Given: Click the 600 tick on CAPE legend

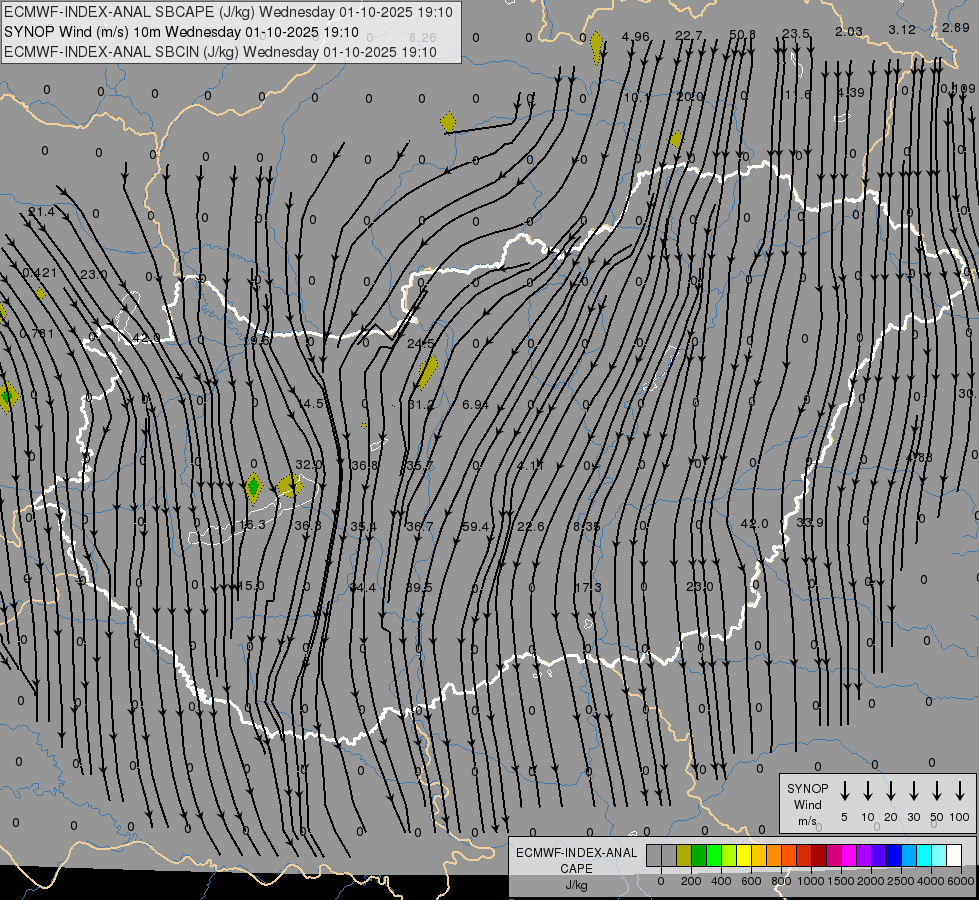Looking at the screenshot, I should [751, 881].
